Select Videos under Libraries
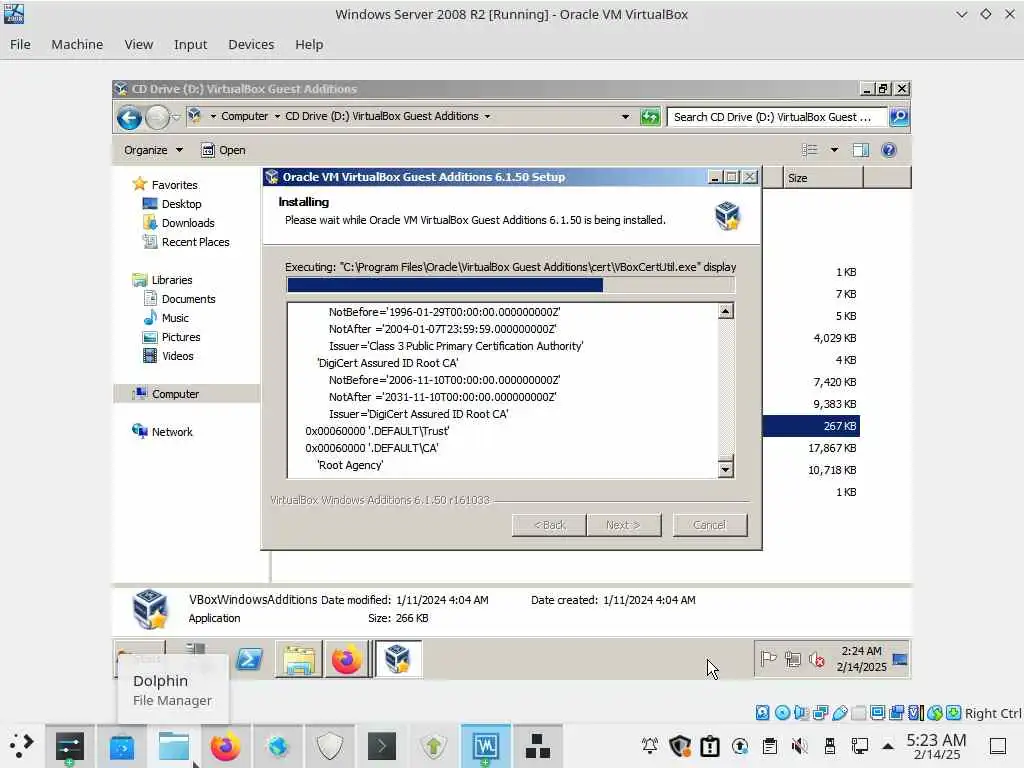 point(178,356)
